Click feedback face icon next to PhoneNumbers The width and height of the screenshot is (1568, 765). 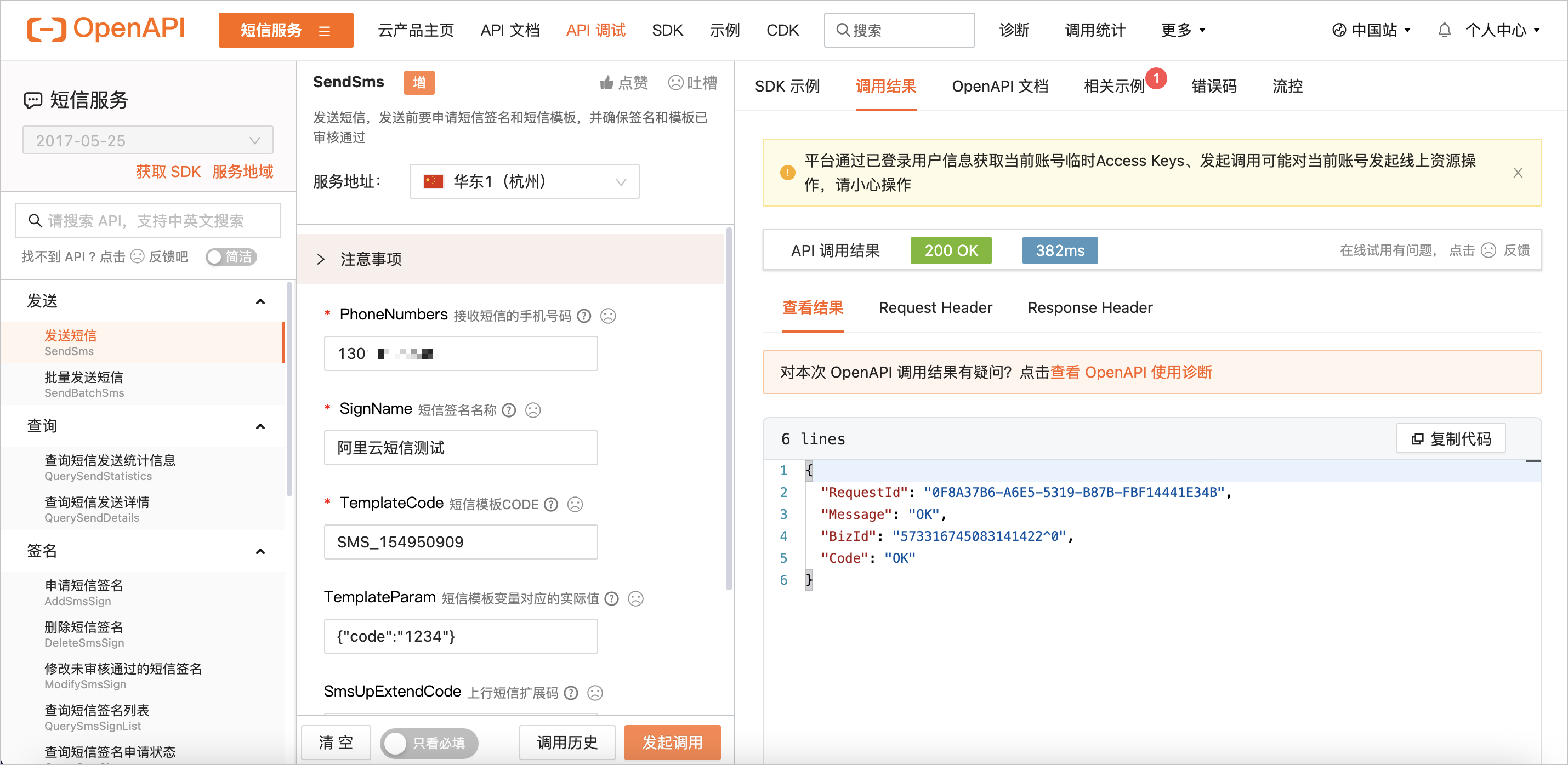tap(608, 316)
